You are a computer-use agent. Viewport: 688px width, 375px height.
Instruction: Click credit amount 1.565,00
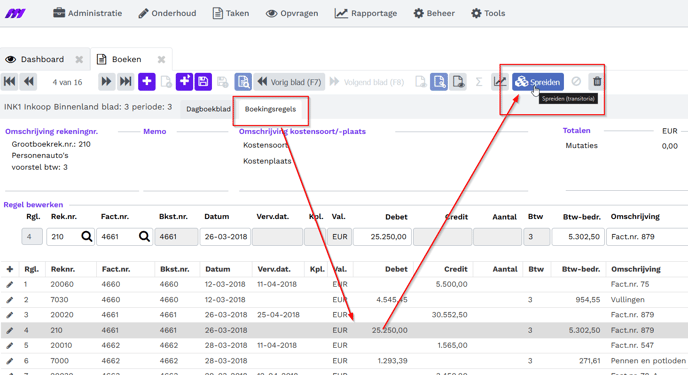pyautogui.click(x=452, y=346)
